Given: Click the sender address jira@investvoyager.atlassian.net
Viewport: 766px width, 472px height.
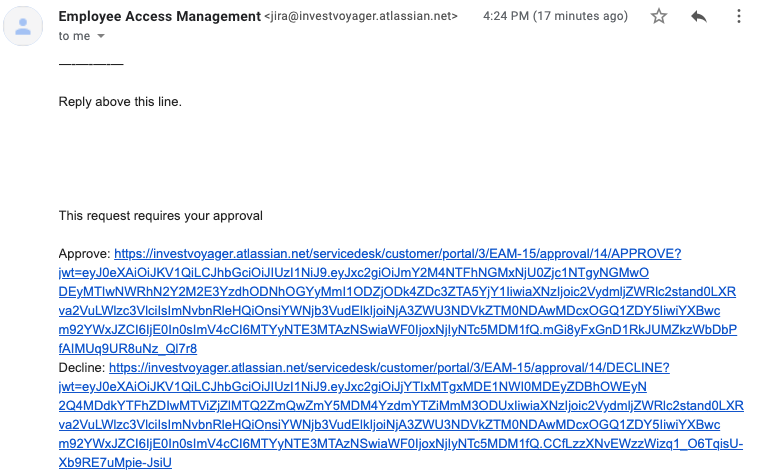Looking at the screenshot, I should pyautogui.click(x=361, y=16).
